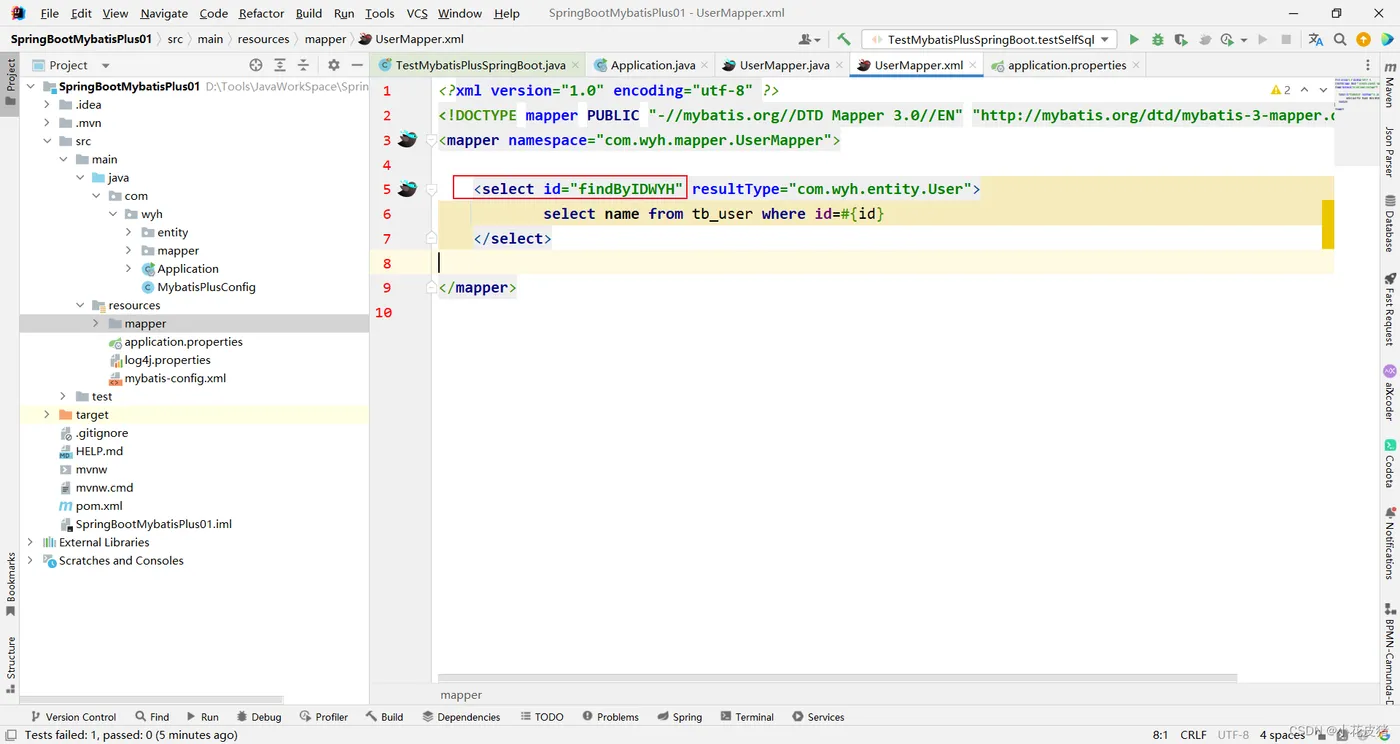Open the user account icon in the toolbar
The height and width of the screenshot is (744, 1400).
[808, 40]
